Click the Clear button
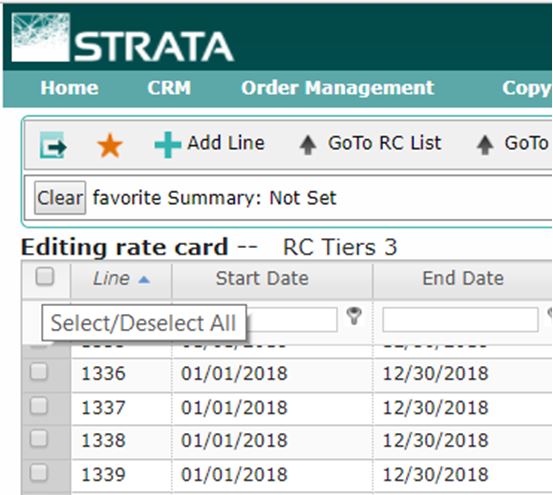 [60, 198]
